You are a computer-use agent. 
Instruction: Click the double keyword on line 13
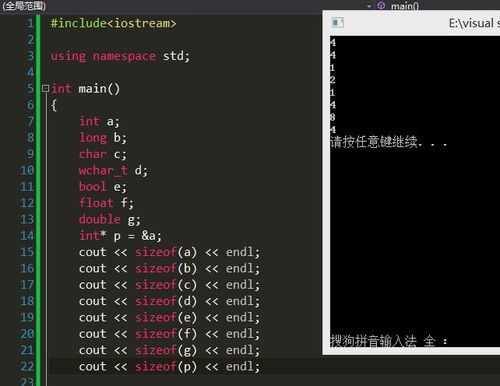(100, 219)
